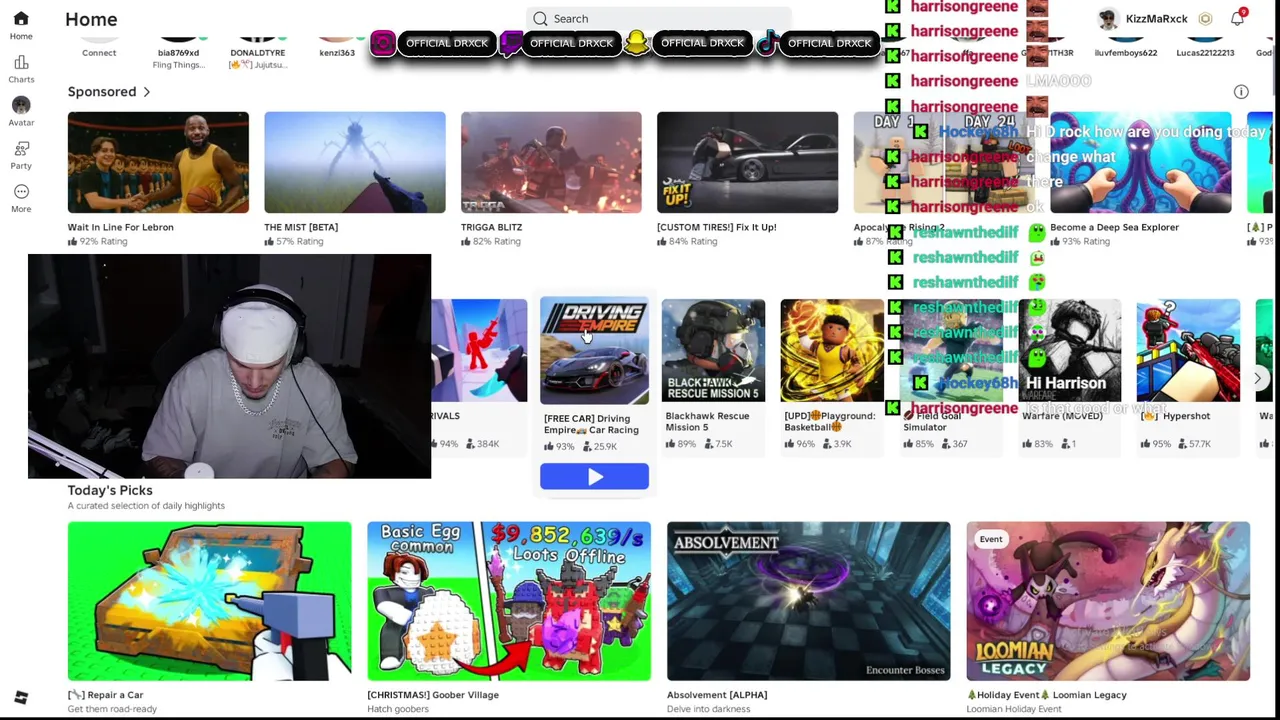Open the Home sidebar icon
This screenshot has width=1280, height=720.
pyautogui.click(x=21, y=19)
